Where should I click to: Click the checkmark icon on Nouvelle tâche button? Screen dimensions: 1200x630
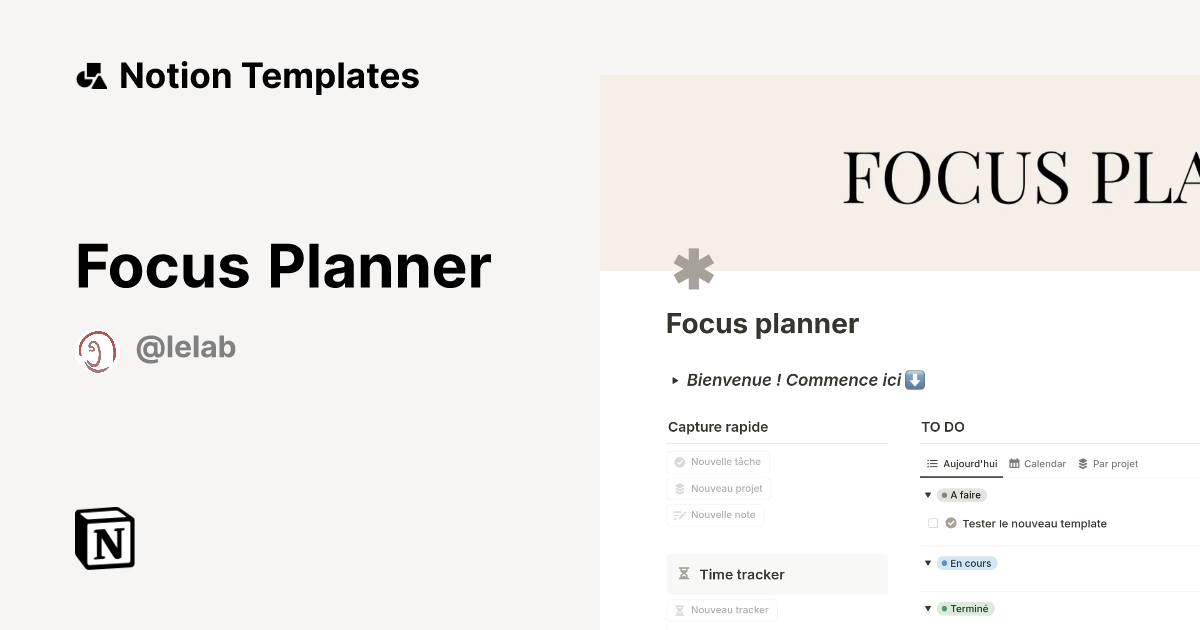coord(681,462)
